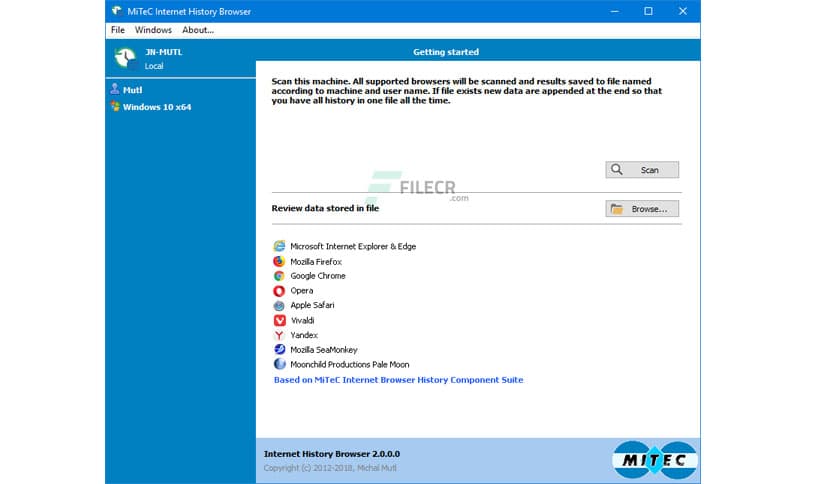Click the Yandex icon
836x484 pixels.
(x=279, y=335)
